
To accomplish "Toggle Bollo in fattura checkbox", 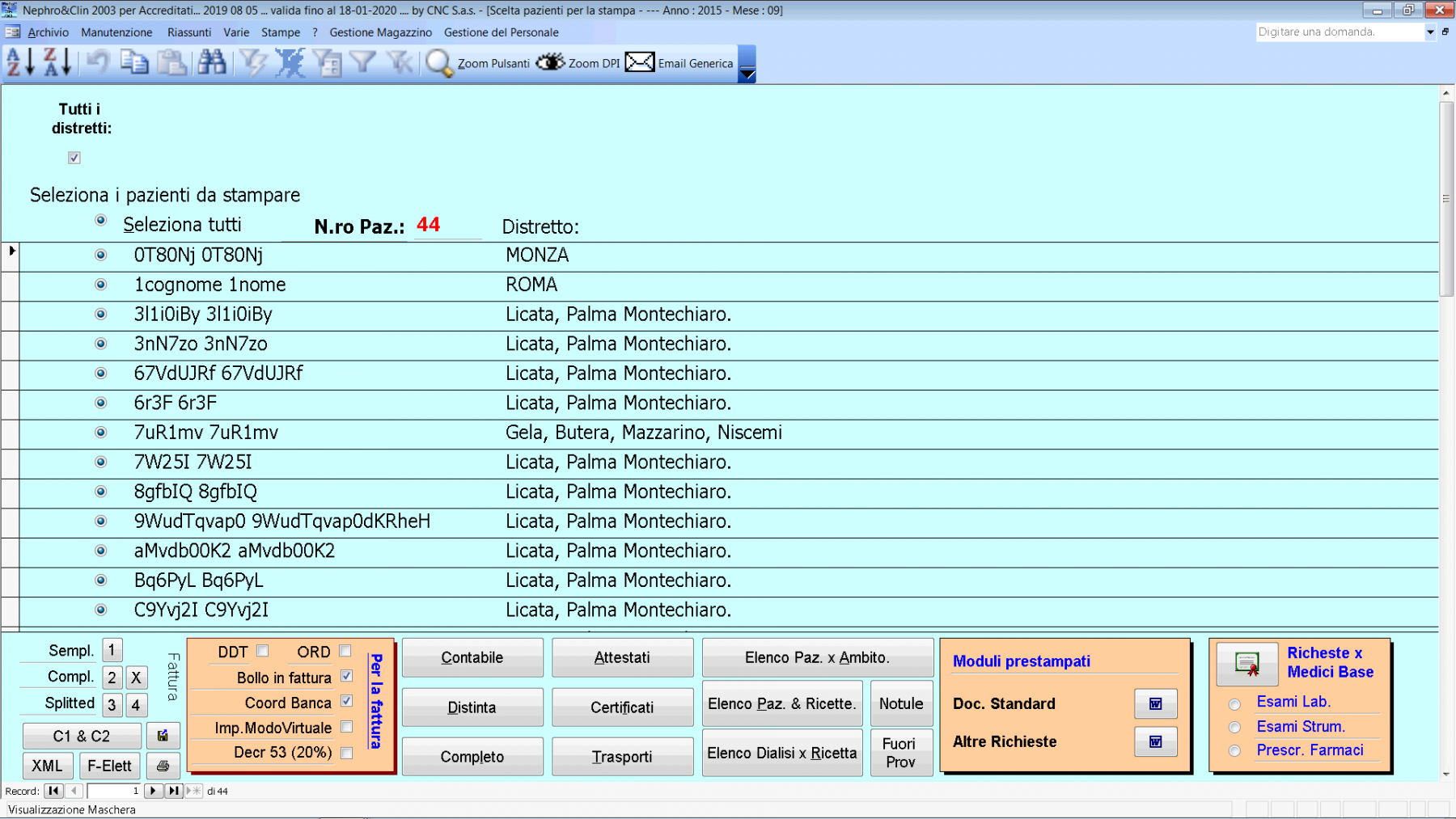I will coord(346,676).
